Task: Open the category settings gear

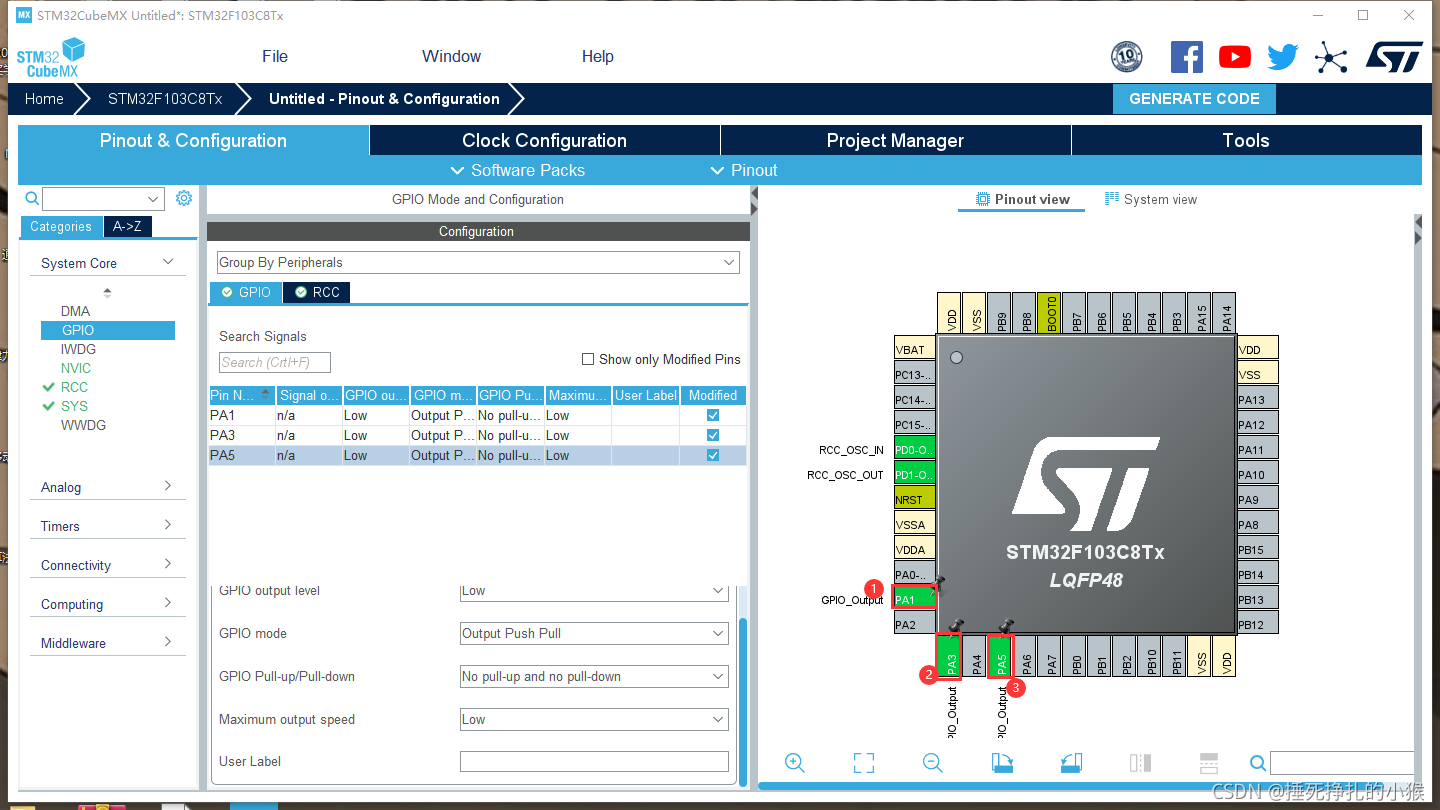Action: (184, 198)
